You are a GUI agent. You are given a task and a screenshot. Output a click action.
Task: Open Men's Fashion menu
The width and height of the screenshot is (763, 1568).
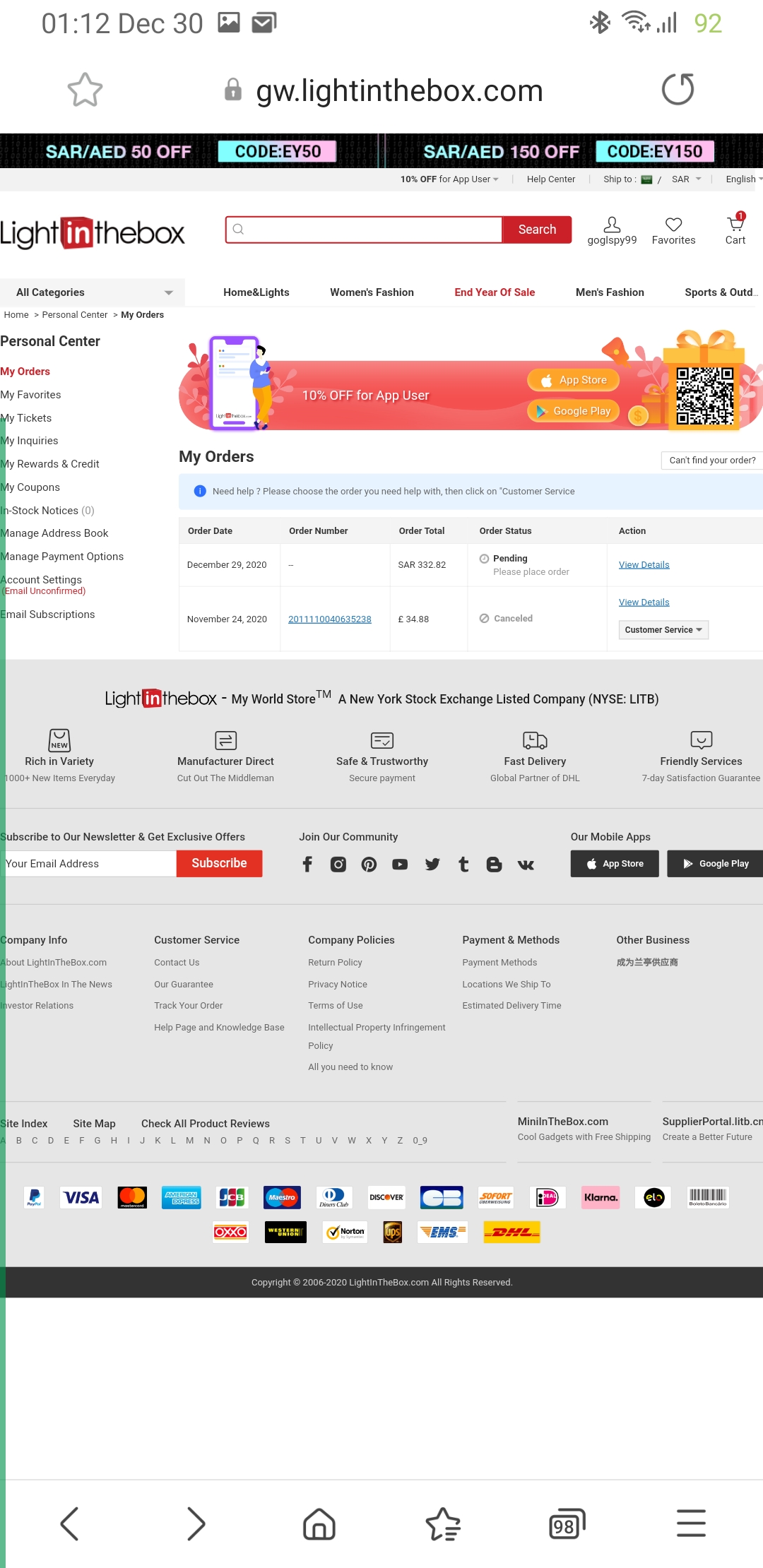610,292
